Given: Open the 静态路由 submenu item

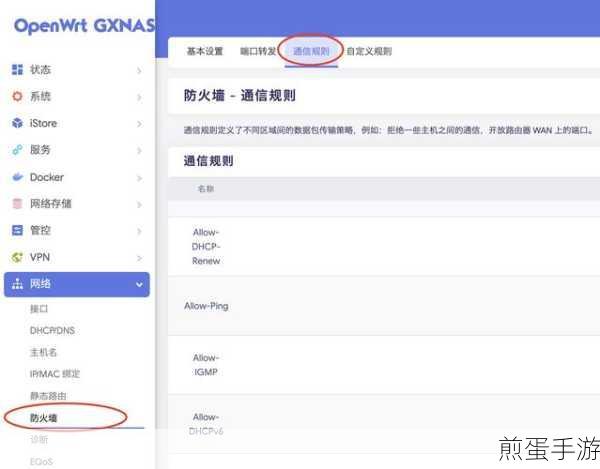Looking at the screenshot, I should 48,396.
